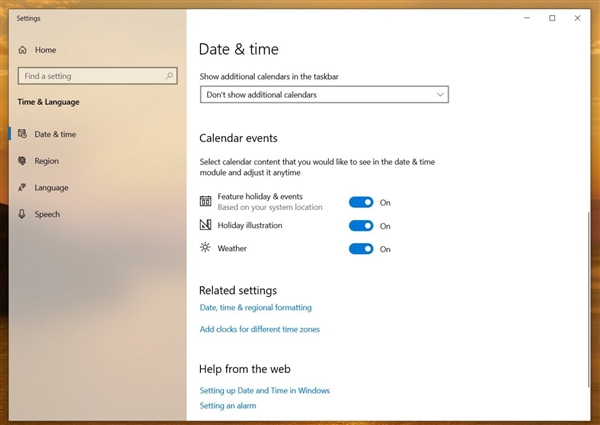Click the Help from the web heading
600x425 pixels.
pyautogui.click(x=245, y=369)
